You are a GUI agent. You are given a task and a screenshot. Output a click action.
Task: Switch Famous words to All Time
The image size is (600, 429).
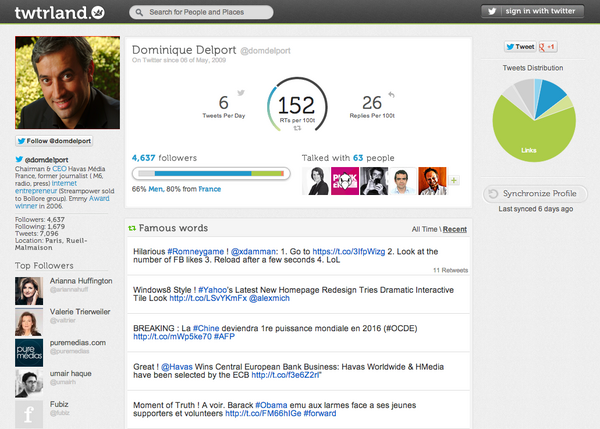pos(424,229)
